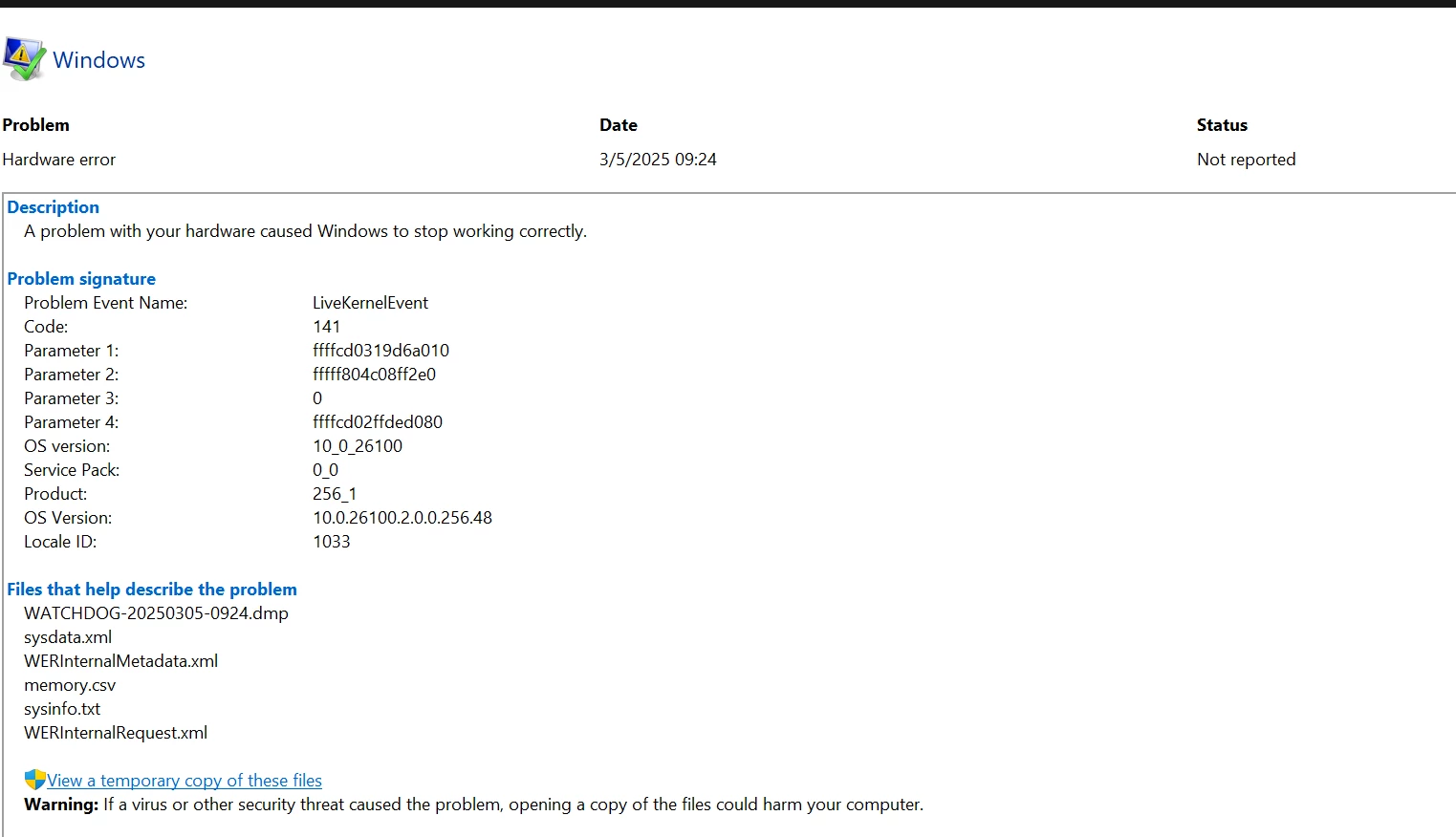This screenshot has width=1456, height=837.
Task: Click the 'Parameter 3:' label
Action: coord(72,398)
